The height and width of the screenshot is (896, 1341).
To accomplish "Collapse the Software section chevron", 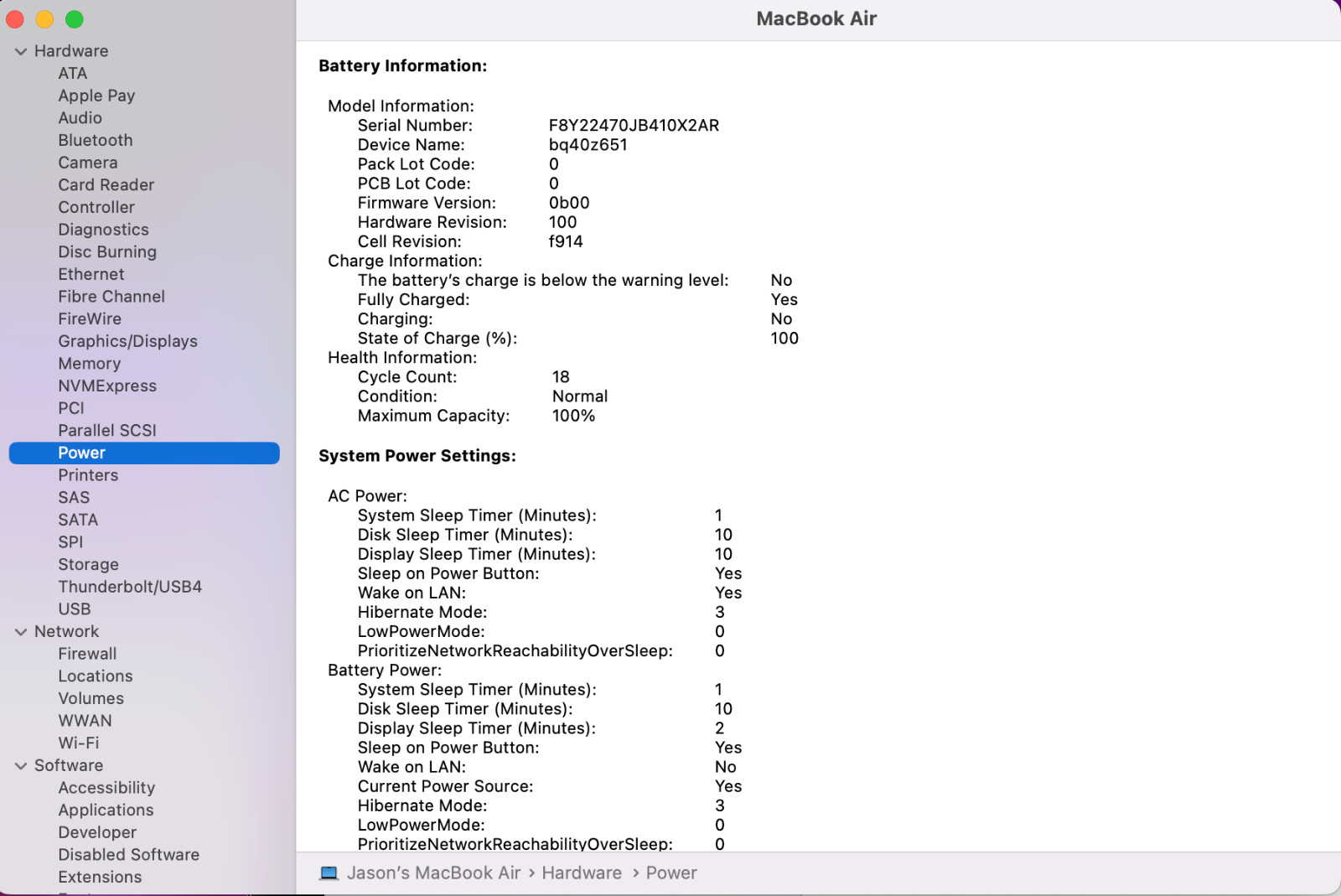I will click(21, 766).
